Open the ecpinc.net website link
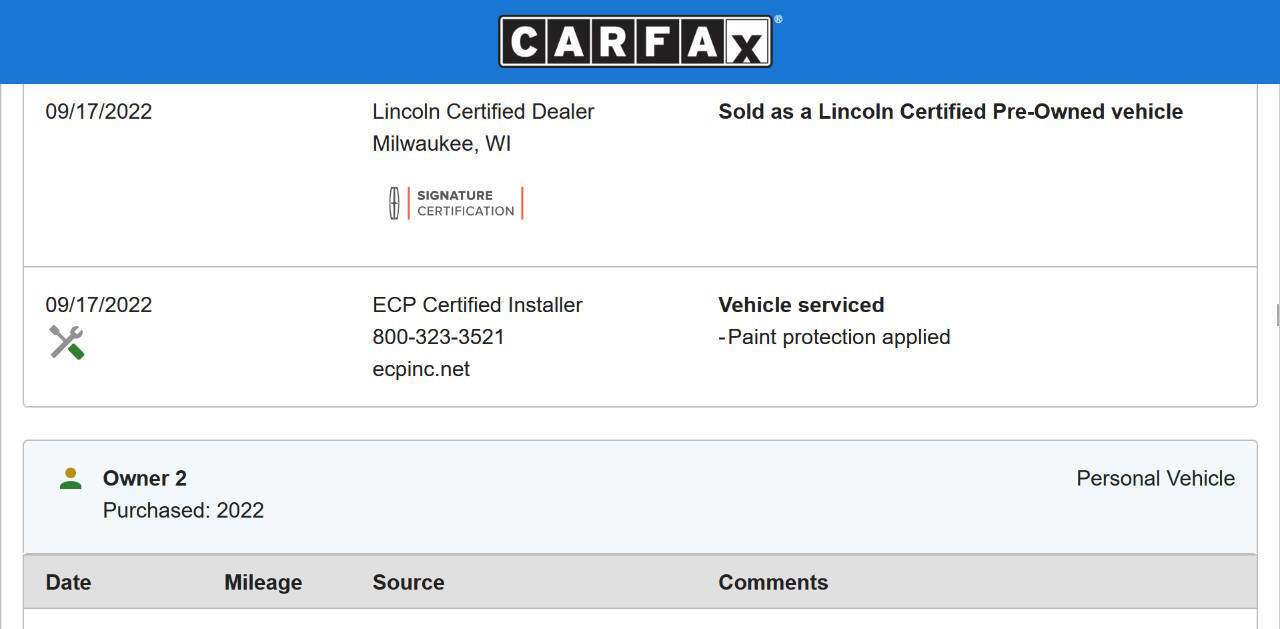 click(421, 369)
